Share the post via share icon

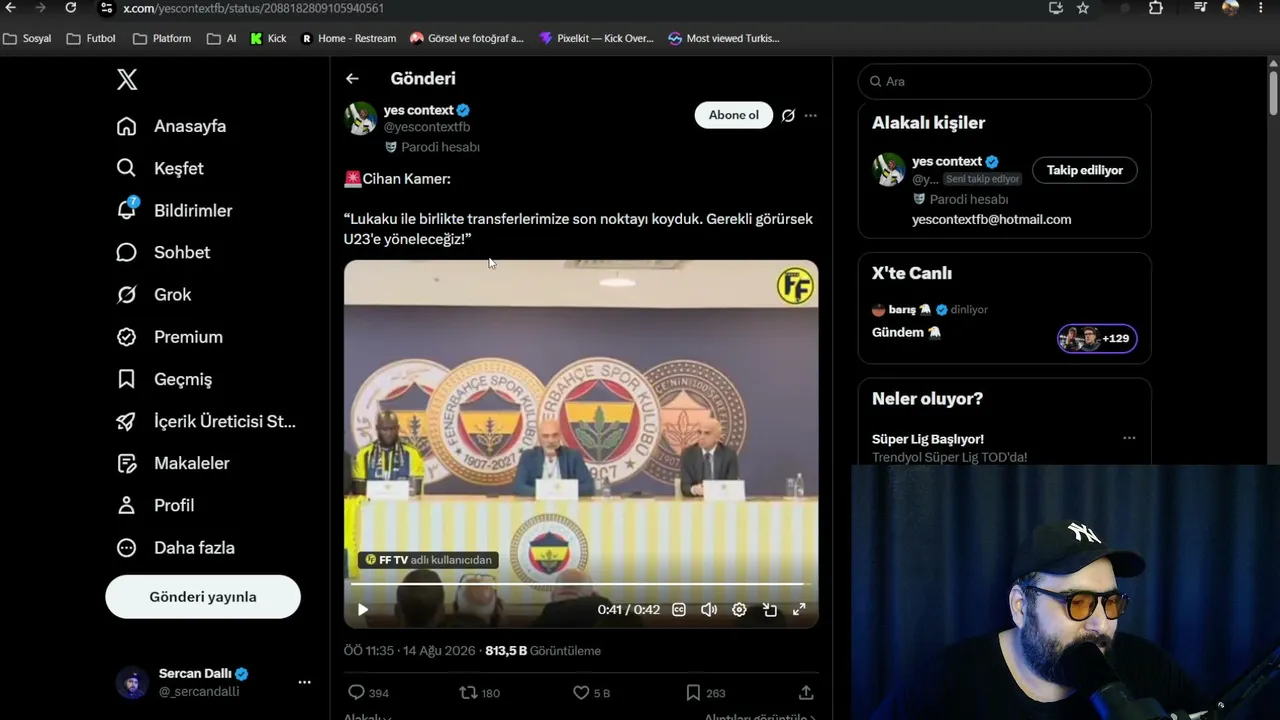click(x=806, y=692)
